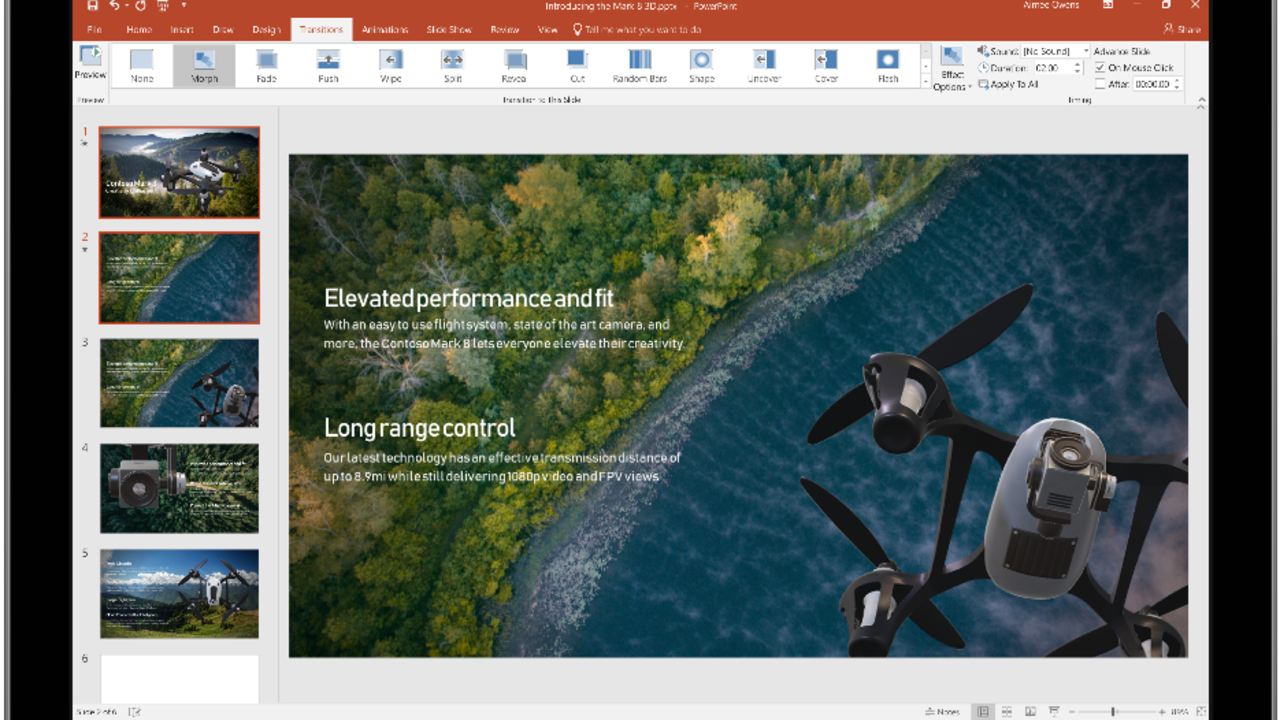Apply the Push transition
1280x720 pixels.
click(328, 66)
